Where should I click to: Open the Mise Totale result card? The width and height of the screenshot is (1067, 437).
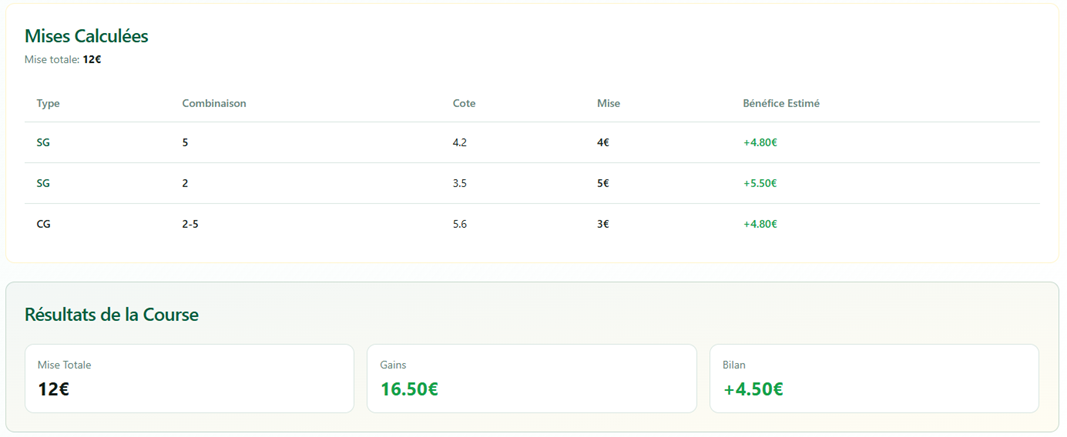pyautogui.click(x=190, y=379)
